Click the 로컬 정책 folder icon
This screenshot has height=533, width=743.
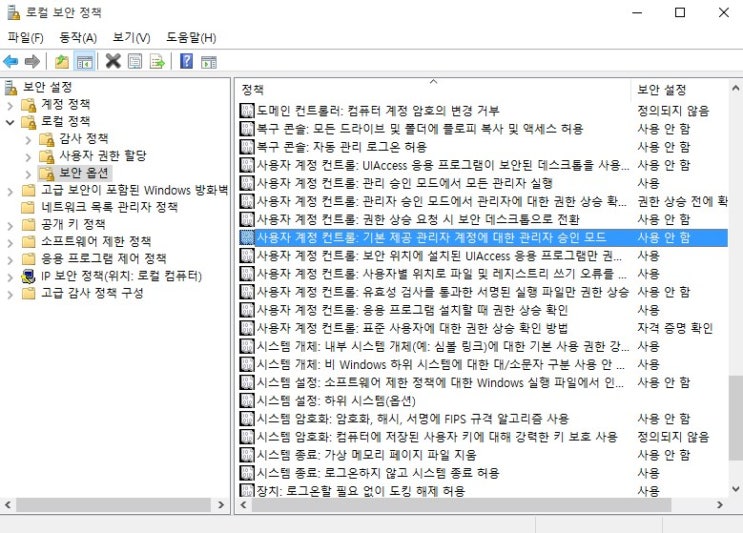coord(29,122)
